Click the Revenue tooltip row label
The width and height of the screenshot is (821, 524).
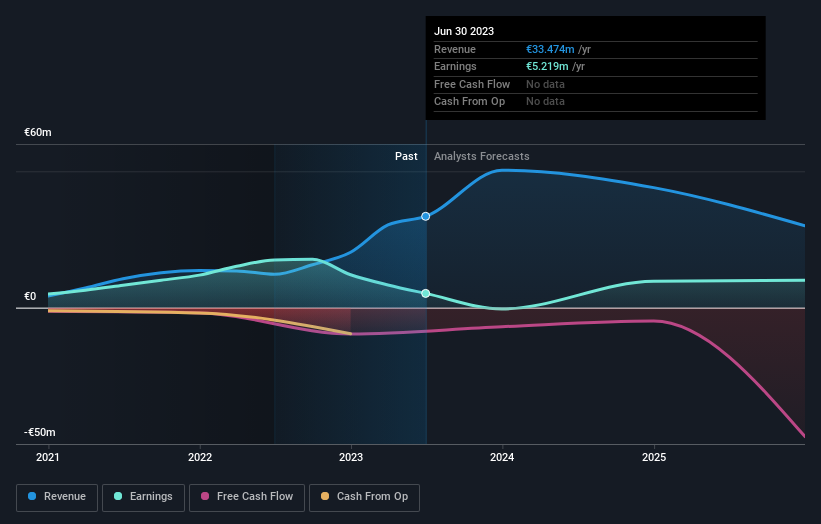(x=455, y=49)
